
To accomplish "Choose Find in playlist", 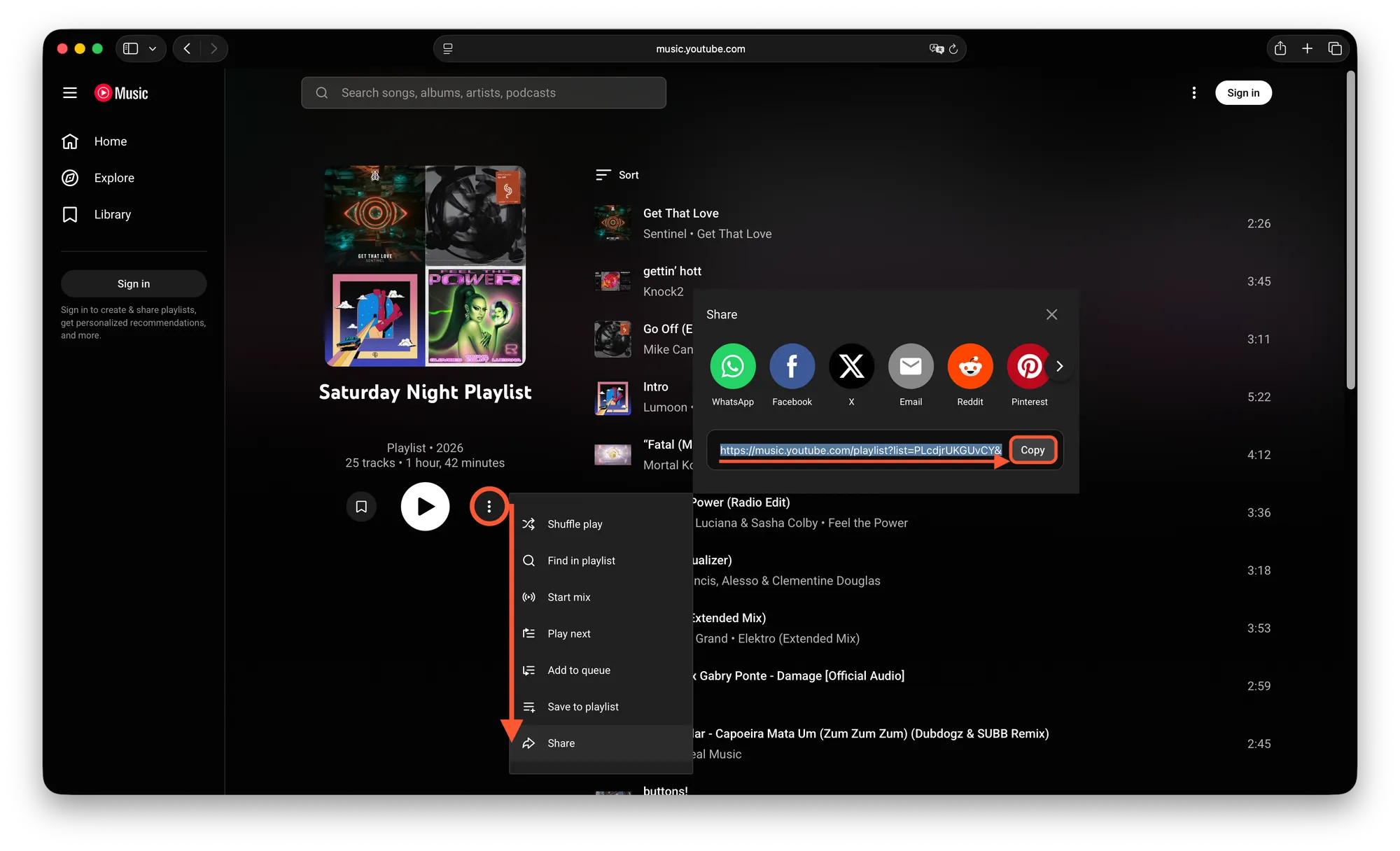I will click(601, 561).
